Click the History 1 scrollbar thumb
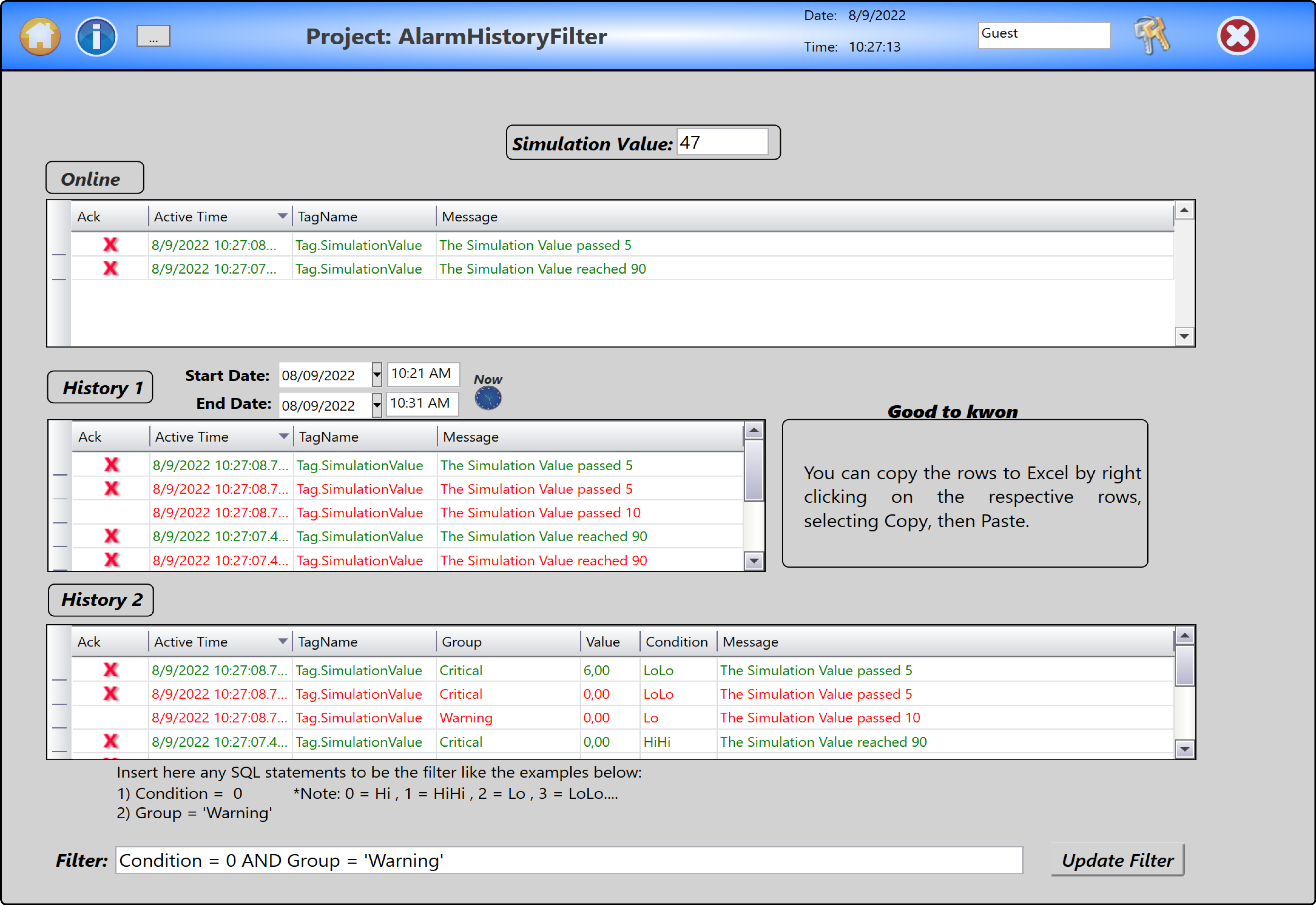 tap(754, 470)
